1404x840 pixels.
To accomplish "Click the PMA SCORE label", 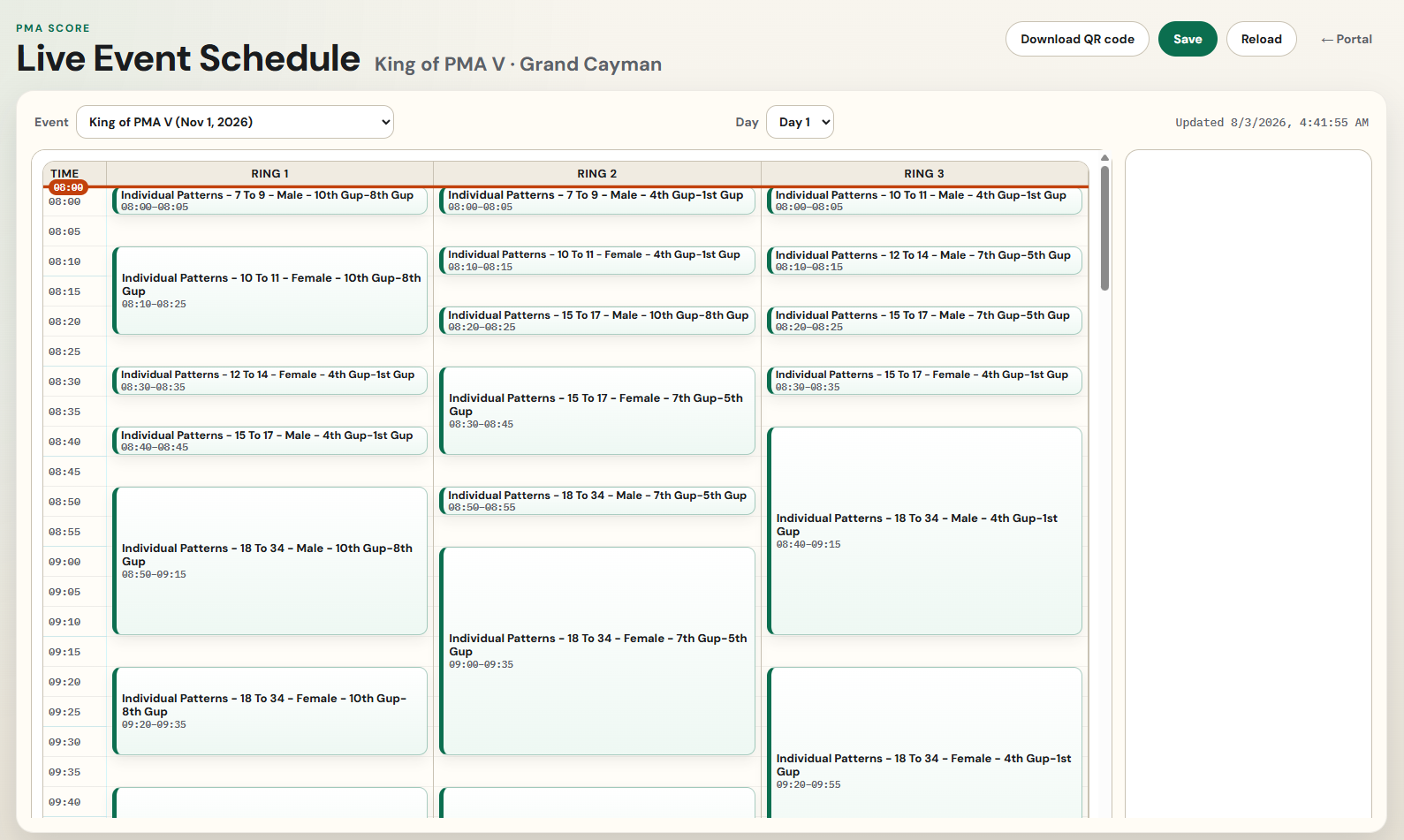I will click(x=53, y=28).
